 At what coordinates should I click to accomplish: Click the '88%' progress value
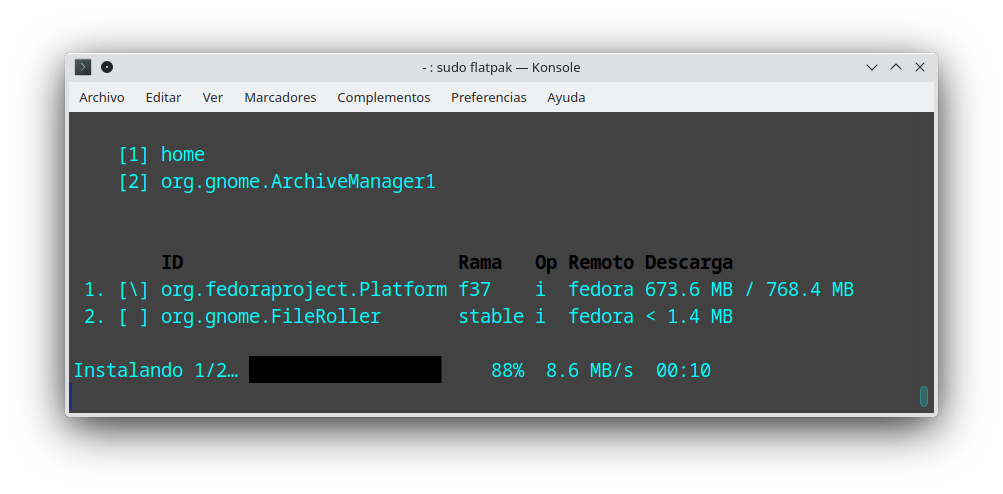pos(508,370)
